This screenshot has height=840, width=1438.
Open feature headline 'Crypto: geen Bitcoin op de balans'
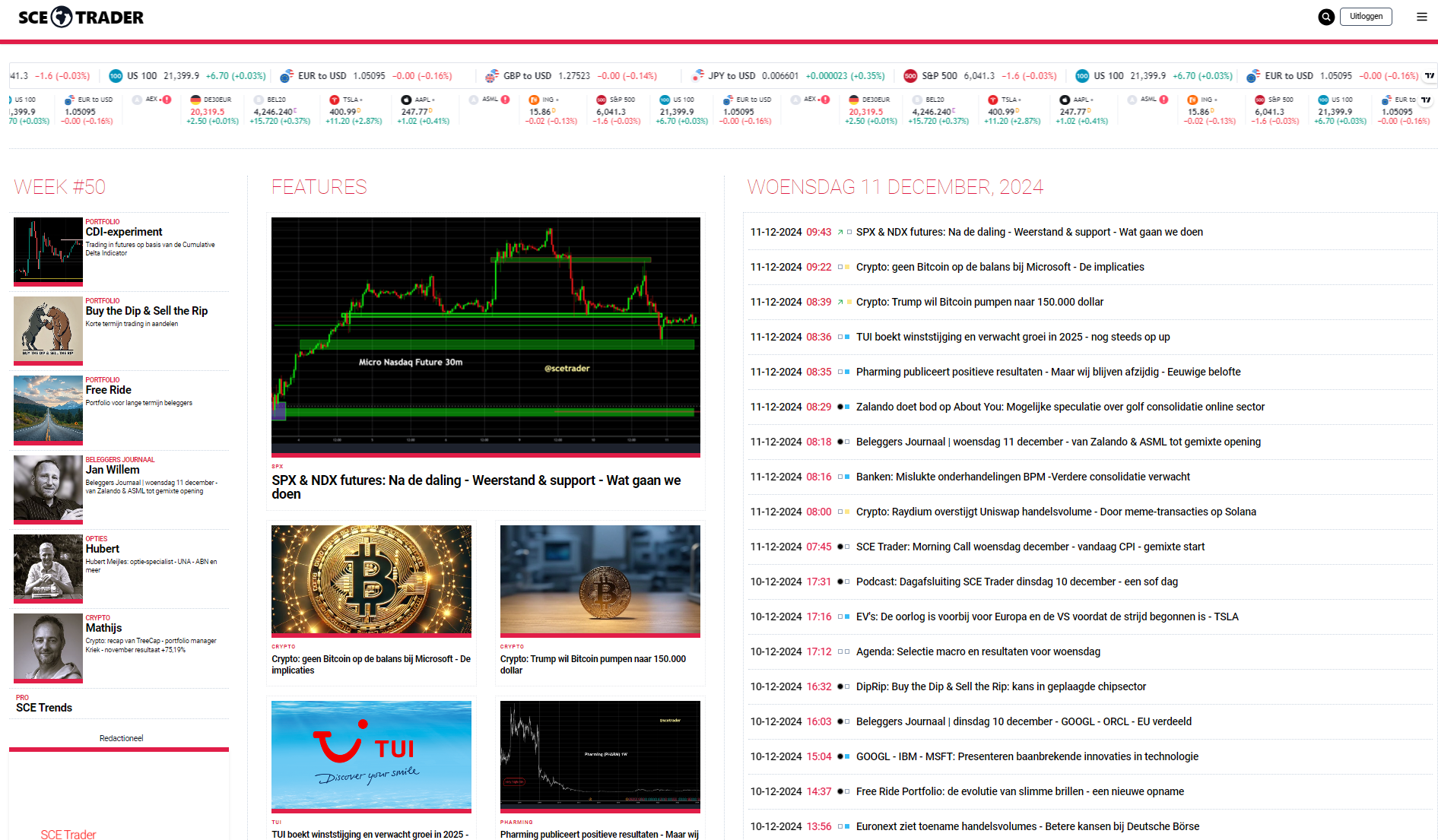pos(371,664)
